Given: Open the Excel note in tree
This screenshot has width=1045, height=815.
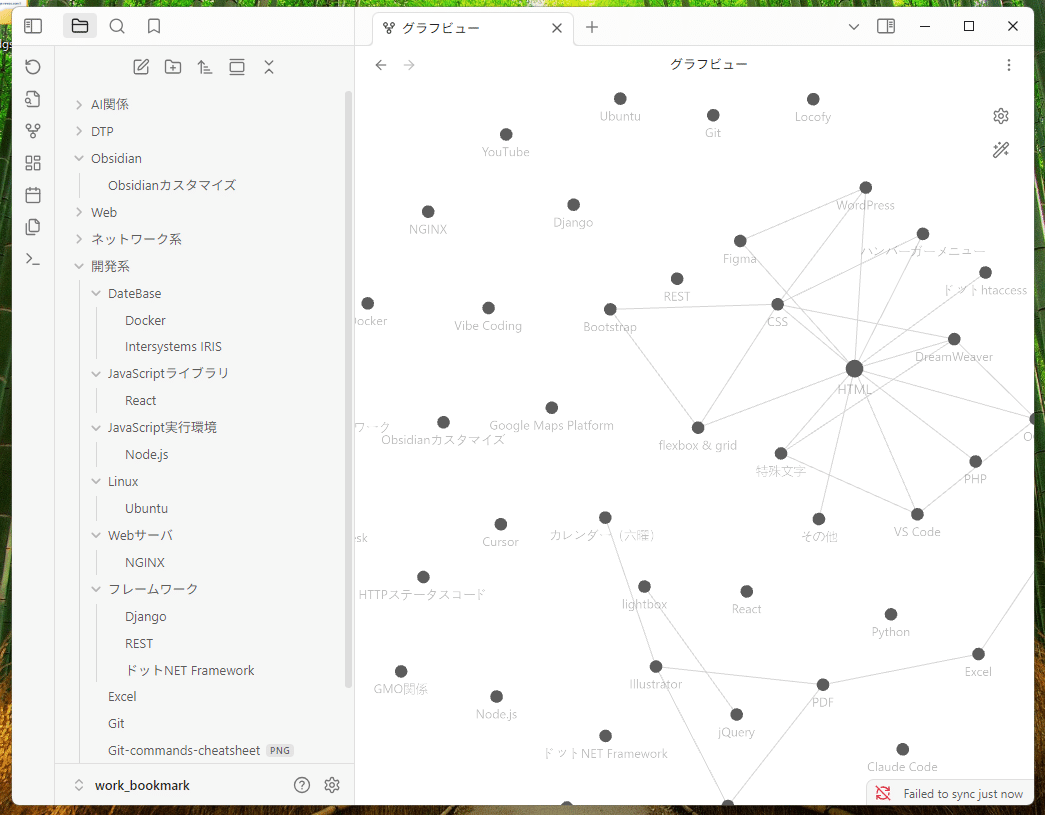Looking at the screenshot, I should pyautogui.click(x=122, y=696).
